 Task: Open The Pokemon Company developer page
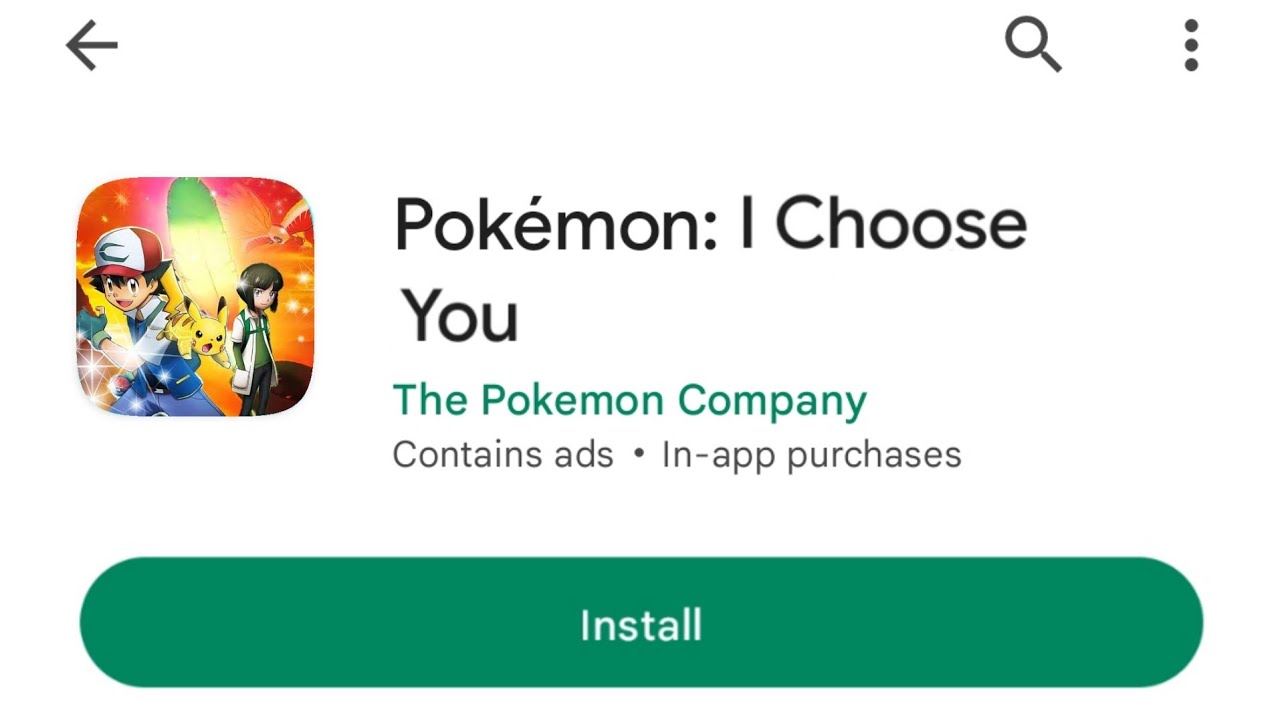point(630,401)
